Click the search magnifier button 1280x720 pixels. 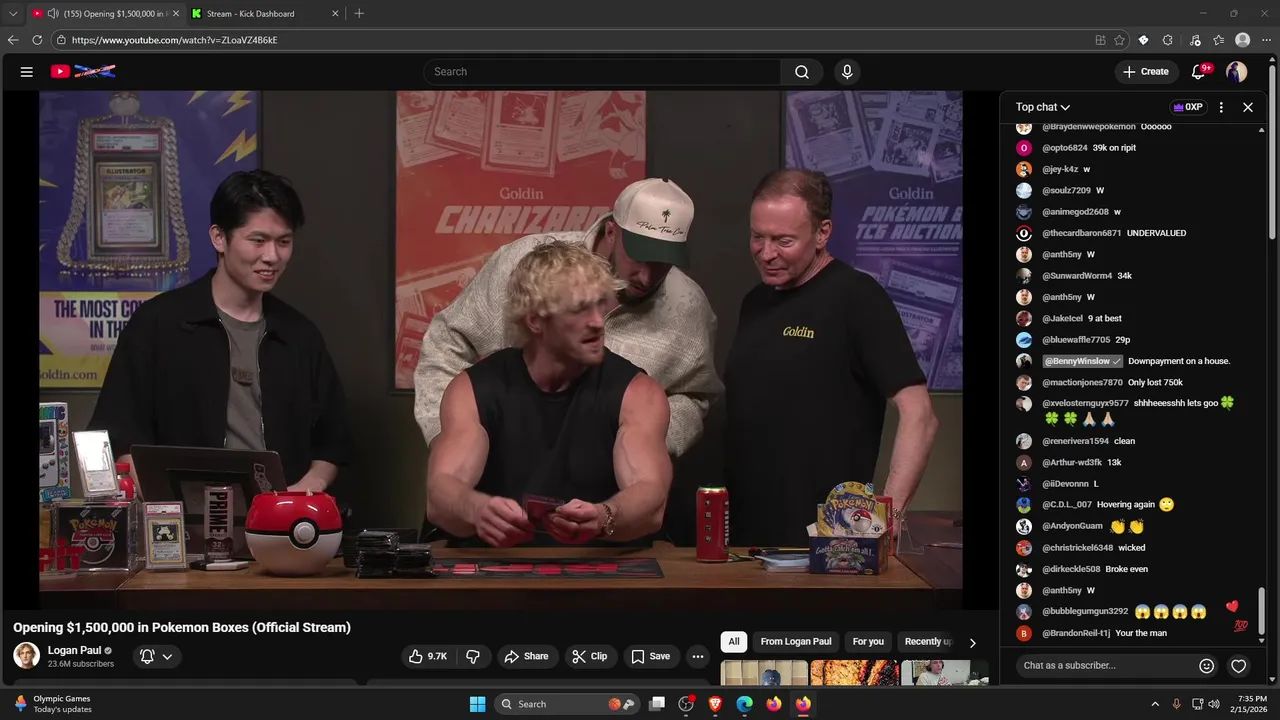(802, 72)
